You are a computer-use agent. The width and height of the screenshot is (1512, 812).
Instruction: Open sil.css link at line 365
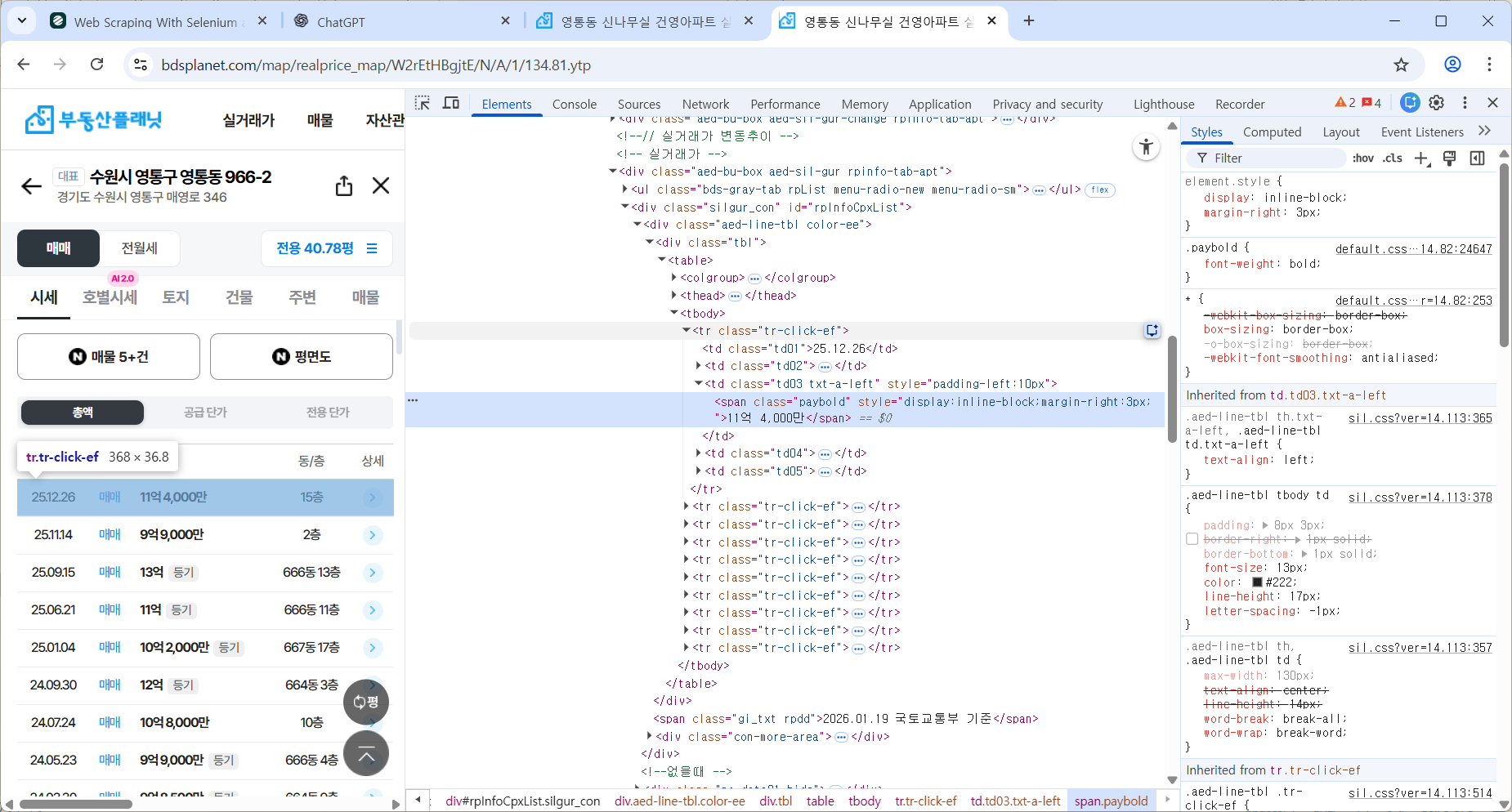[1420, 418]
